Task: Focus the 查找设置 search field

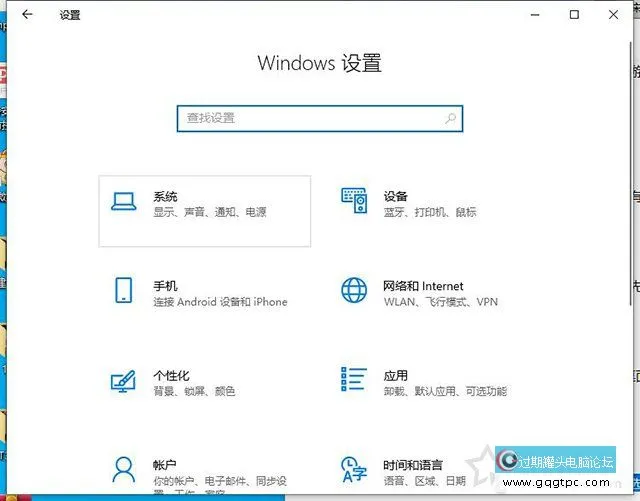Action: (x=320, y=118)
